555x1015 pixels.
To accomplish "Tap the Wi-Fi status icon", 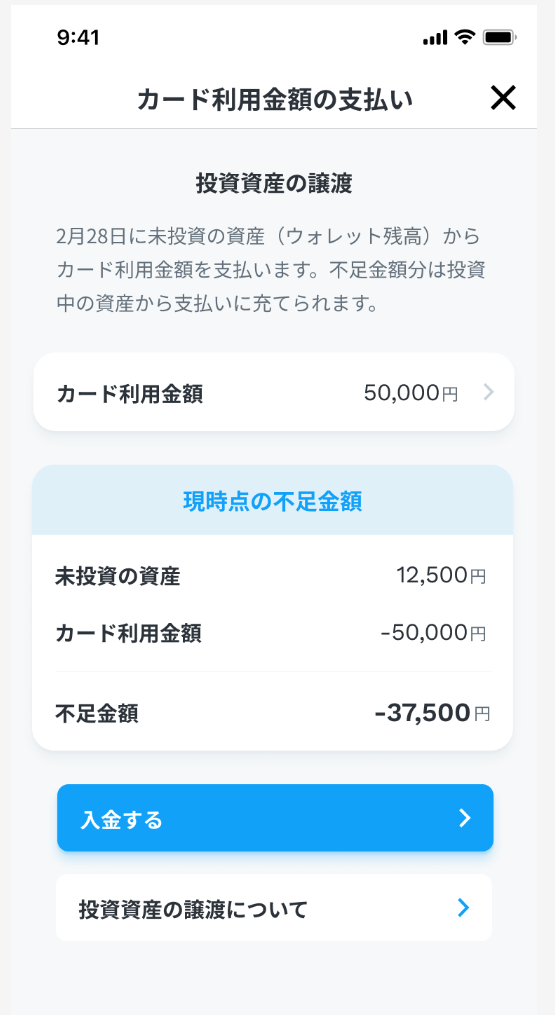I will (464, 38).
